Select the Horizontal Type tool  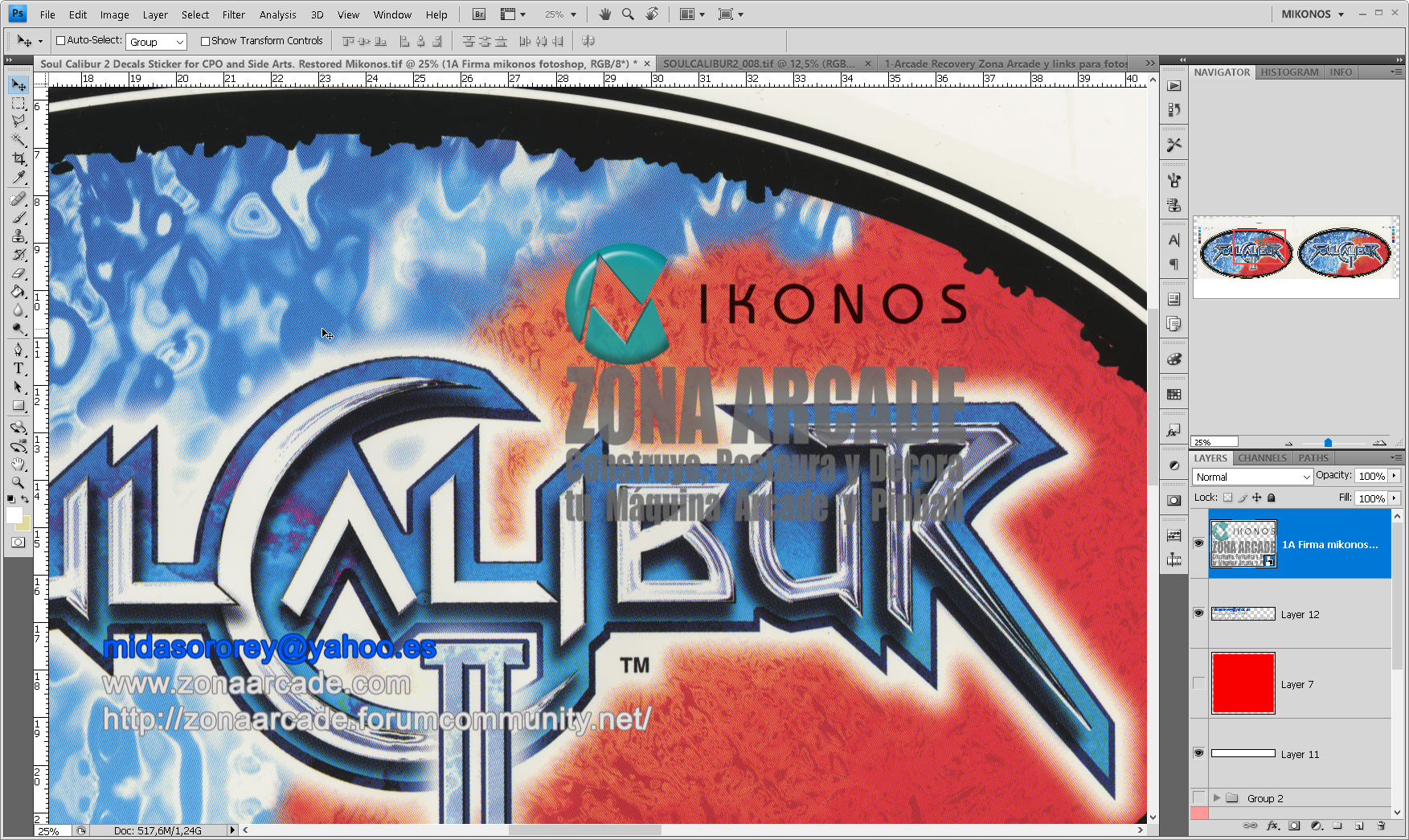click(18, 369)
